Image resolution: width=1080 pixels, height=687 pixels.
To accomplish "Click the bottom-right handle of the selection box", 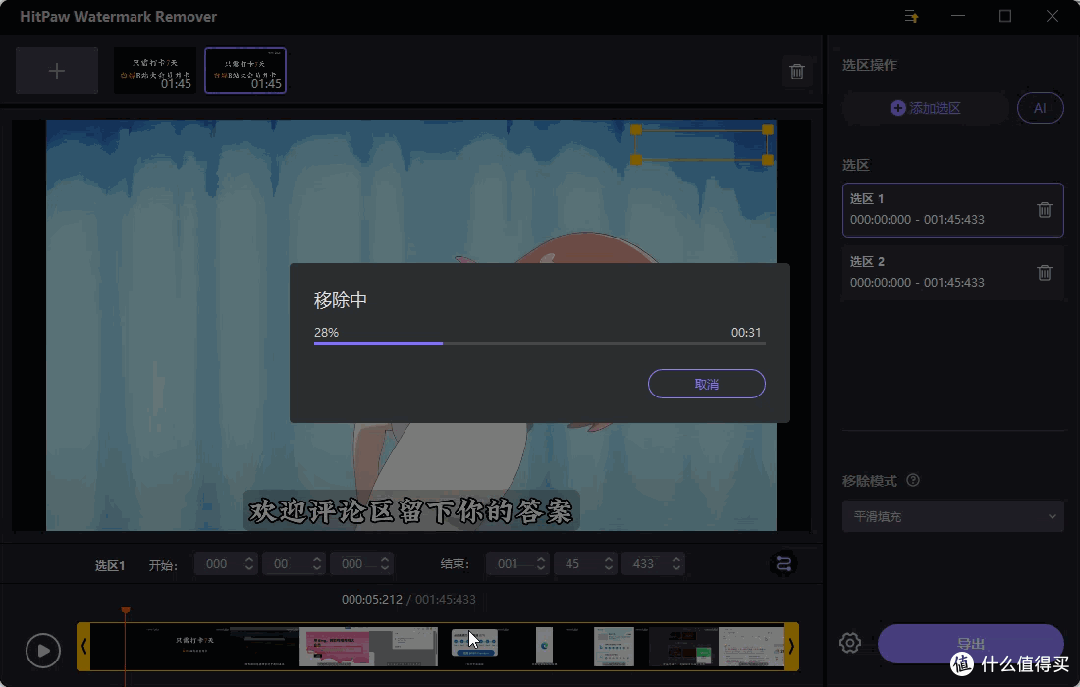I will 768,160.
